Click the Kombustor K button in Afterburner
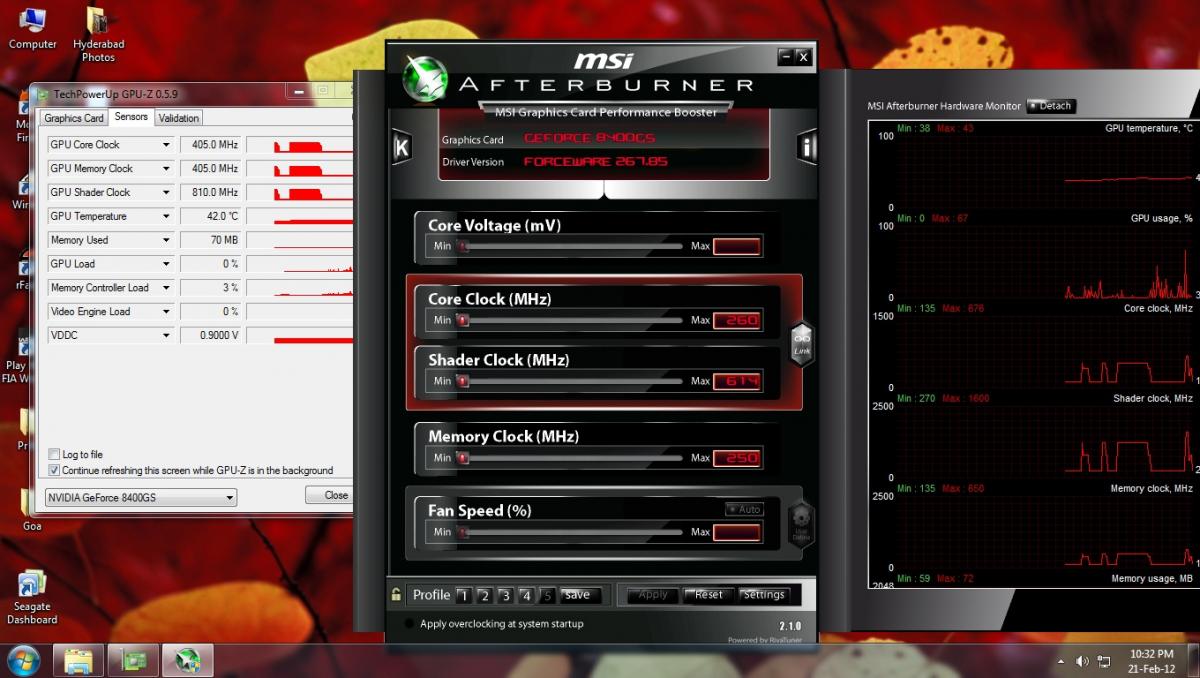The height and width of the screenshot is (678, 1200). pyautogui.click(x=401, y=148)
